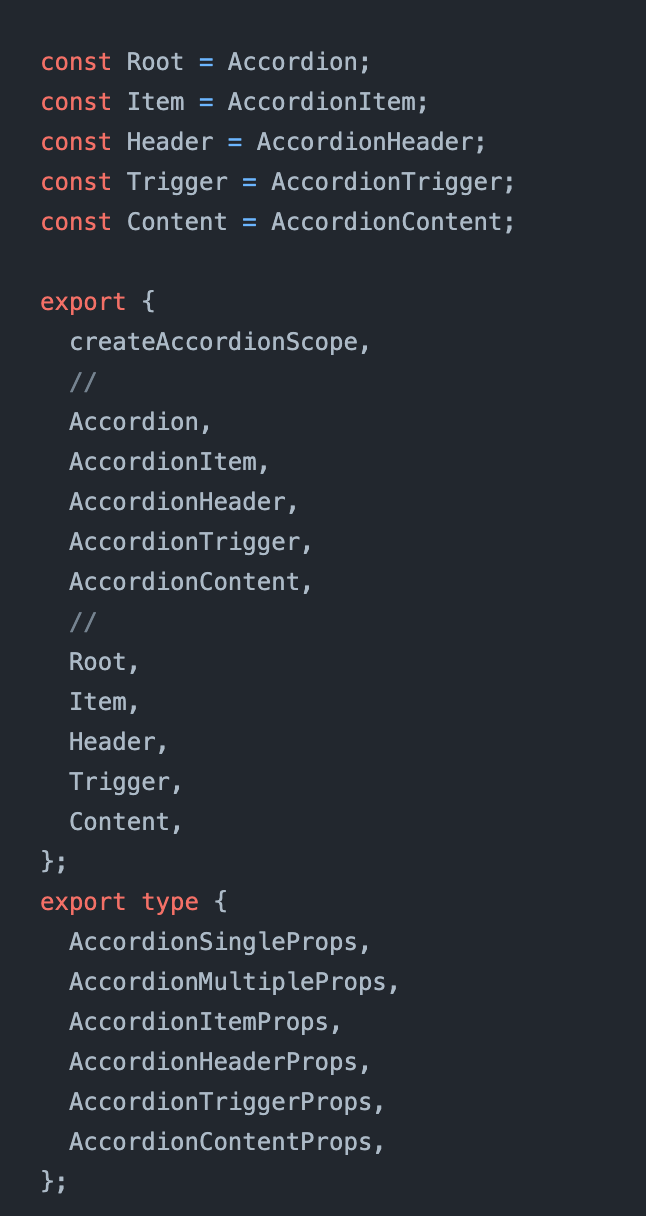
Task: Click the const keyword before Root
Action: 76,62
